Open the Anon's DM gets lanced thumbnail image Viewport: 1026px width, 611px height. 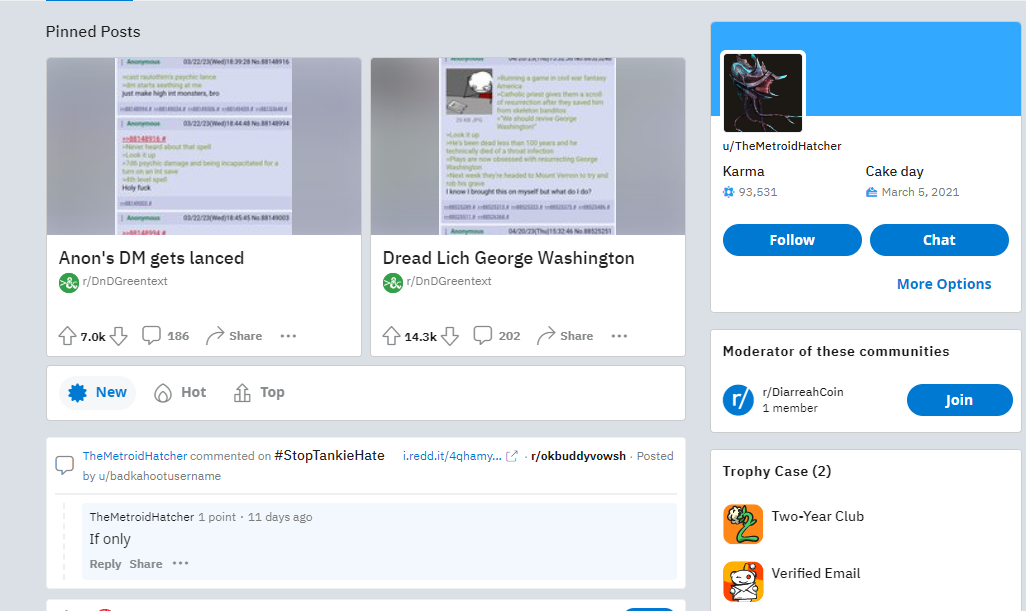[x=203, y=147]
